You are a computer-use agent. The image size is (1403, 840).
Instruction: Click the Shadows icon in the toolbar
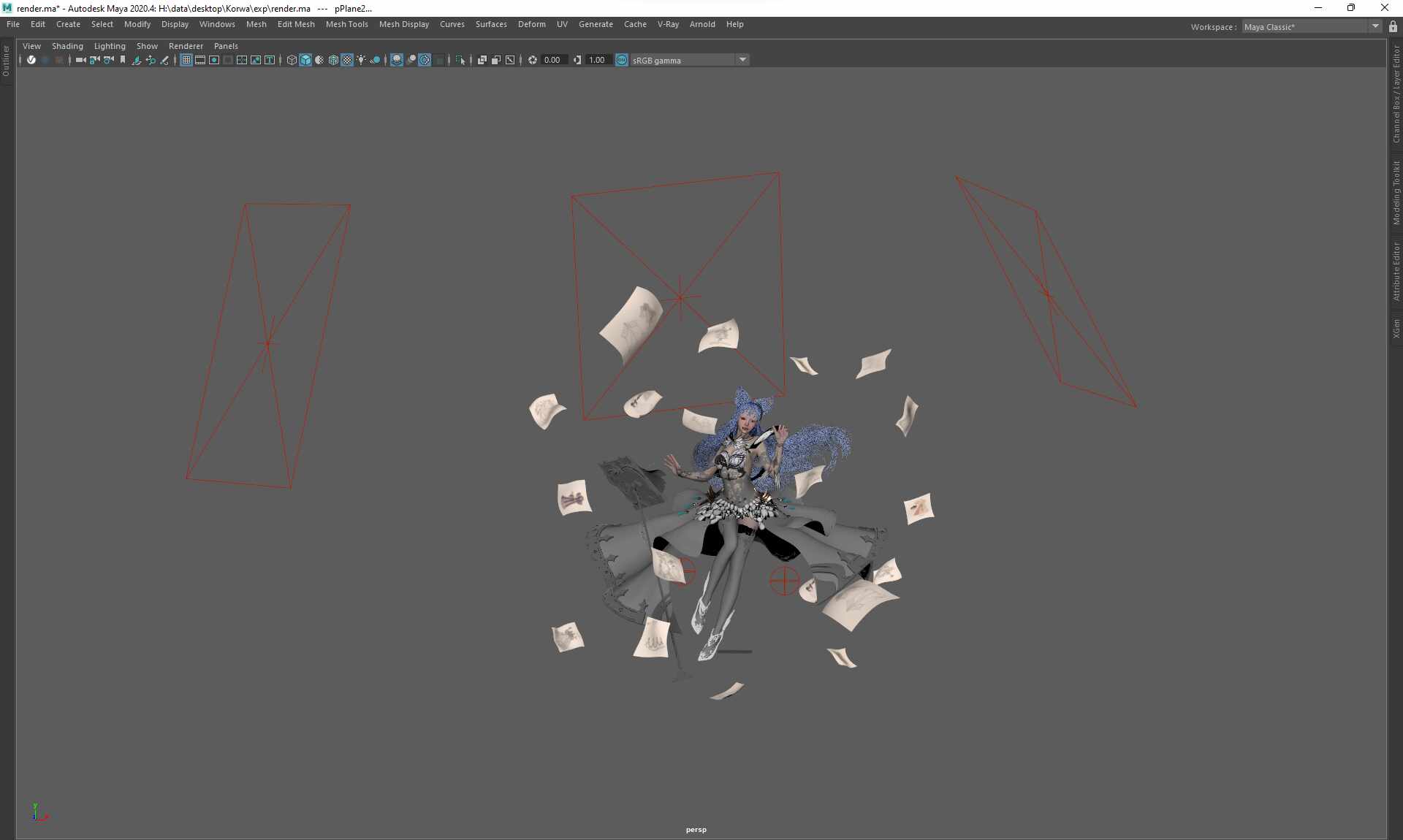point(376,60)
